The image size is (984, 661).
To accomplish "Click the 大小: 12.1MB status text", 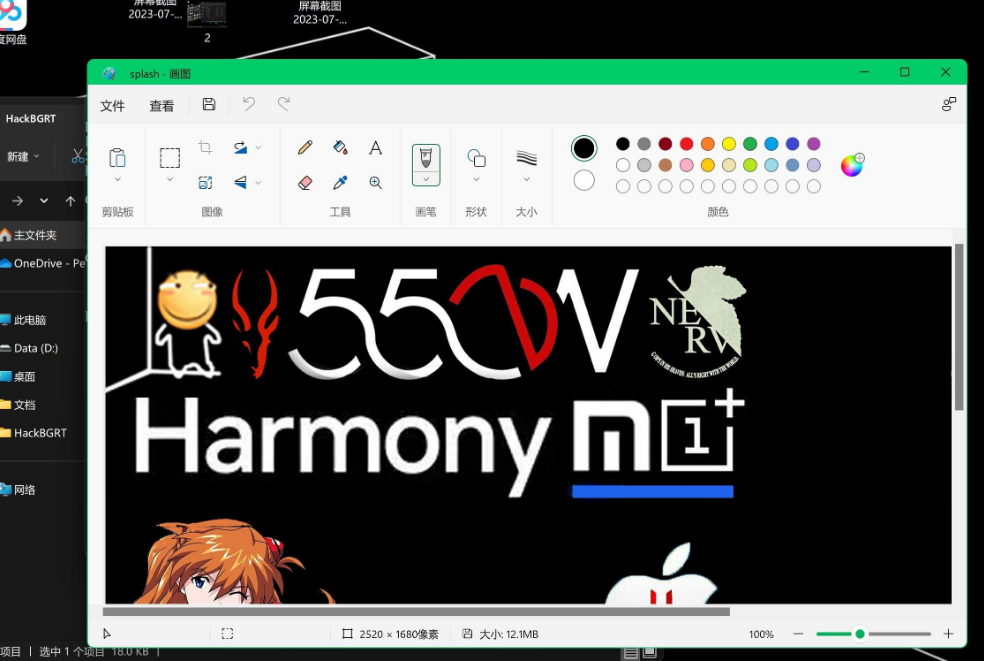I will 509,635.
